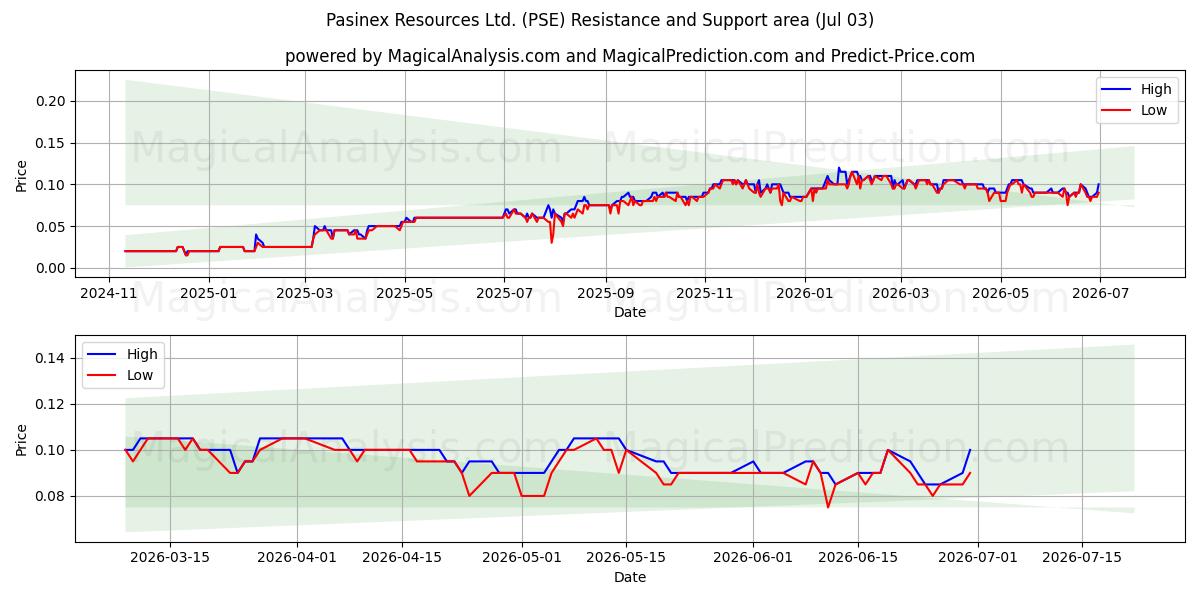Click the 'Date' x-axis label under bottom chart
The height and width of the screenshot is (600, 1200).
click(x=630, y=577)
